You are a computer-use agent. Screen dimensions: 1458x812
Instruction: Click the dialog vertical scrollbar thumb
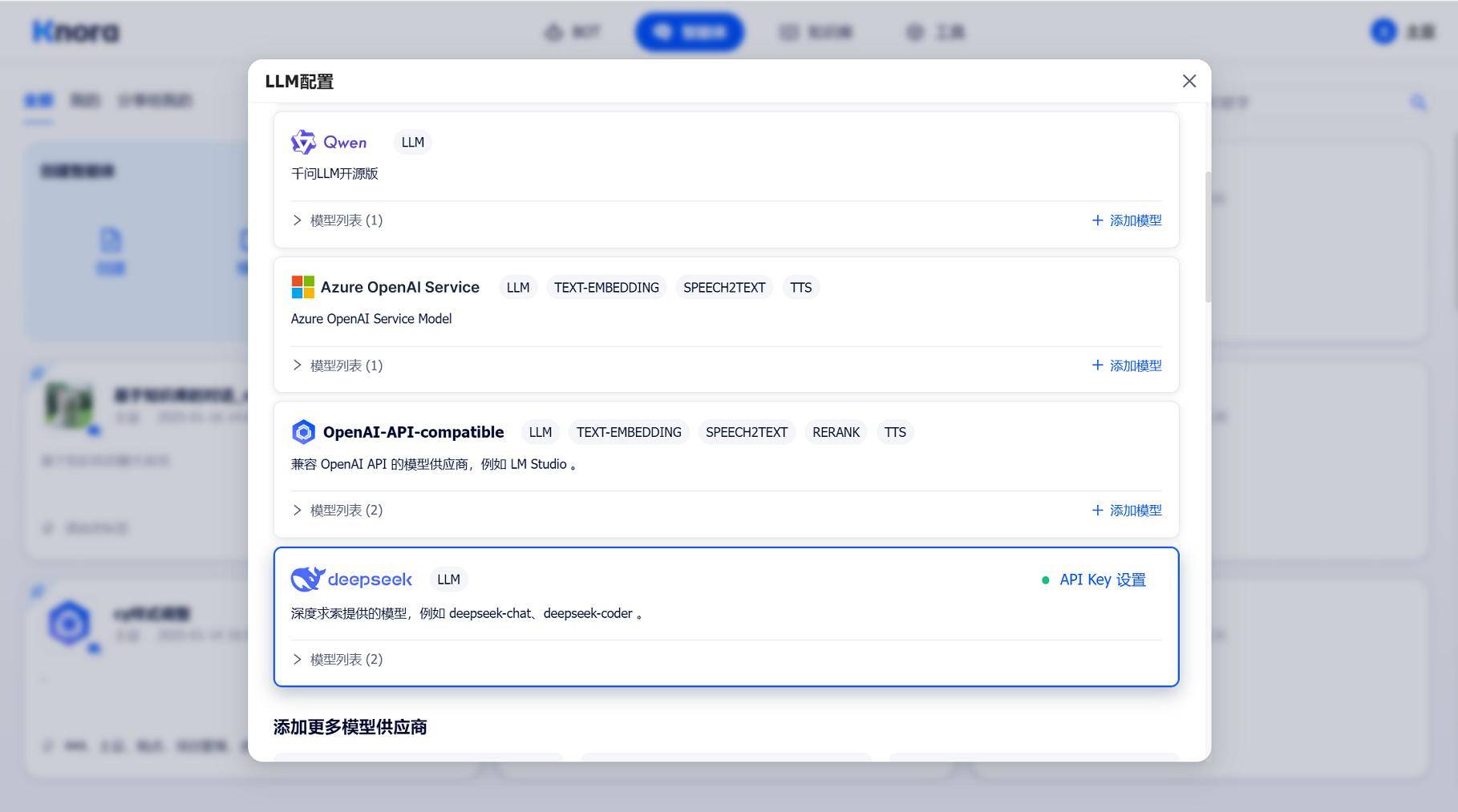point(1208,237)
